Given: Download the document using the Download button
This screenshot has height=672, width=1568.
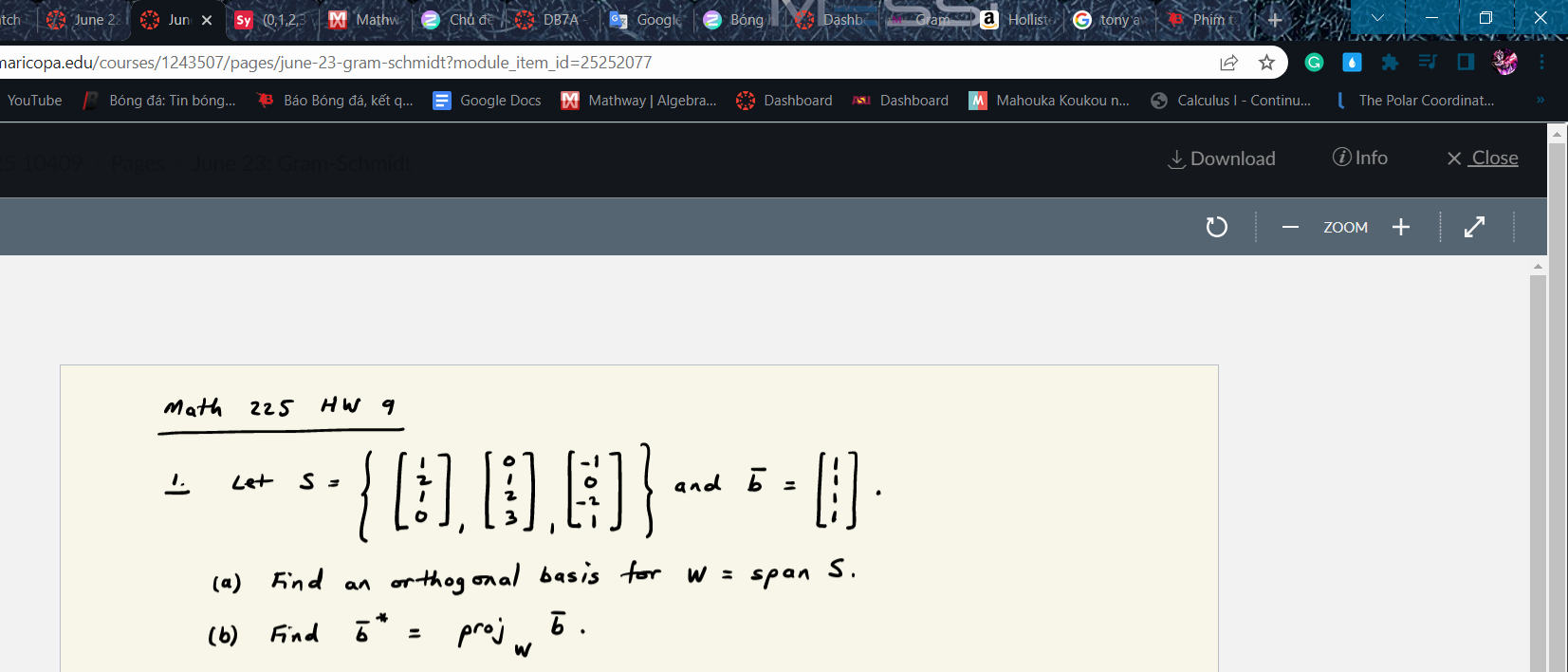Looking at the screenshot, I should click(x=1222, y=159).
